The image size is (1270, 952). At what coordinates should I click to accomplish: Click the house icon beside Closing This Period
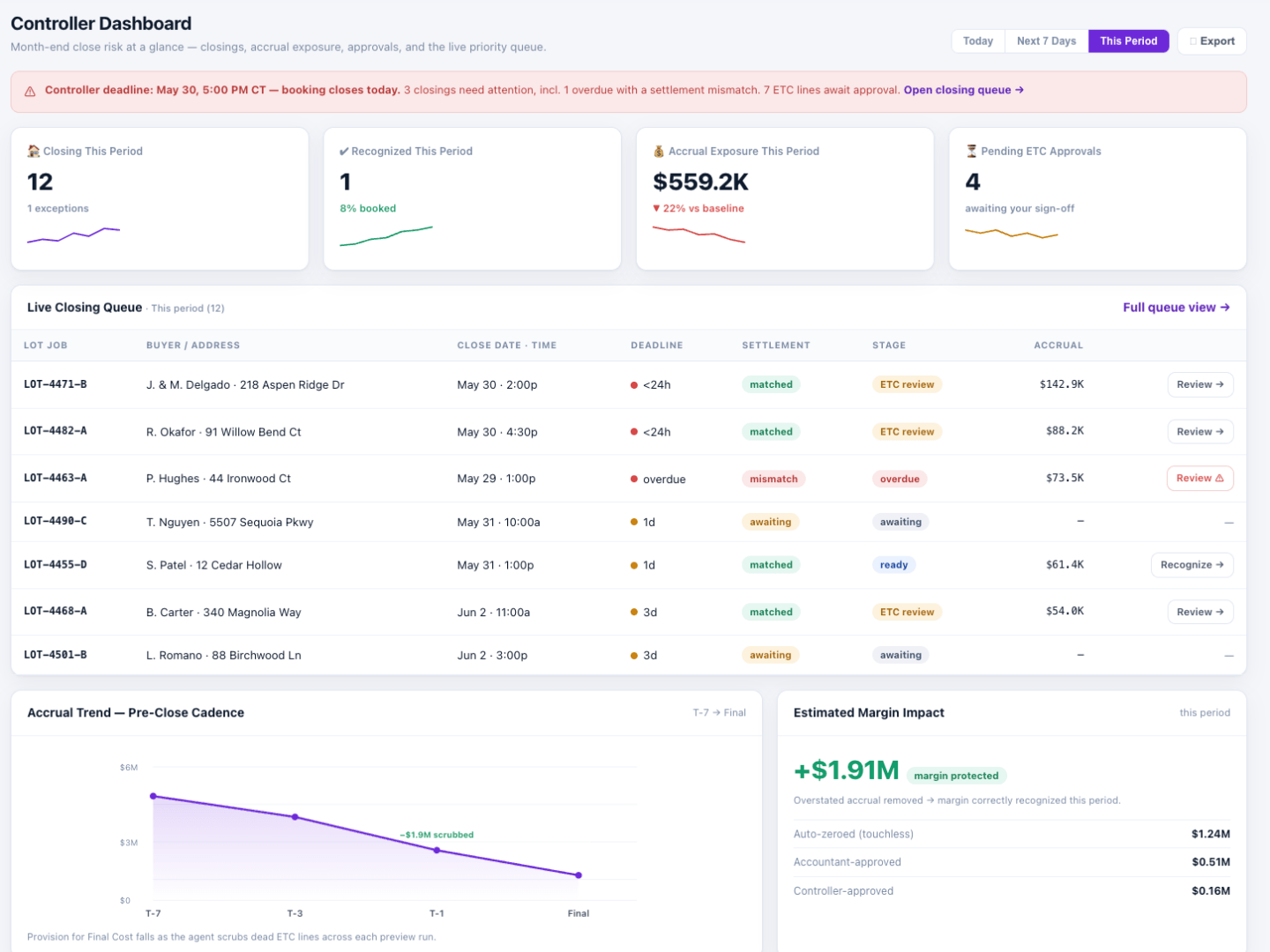pos(34,151)
